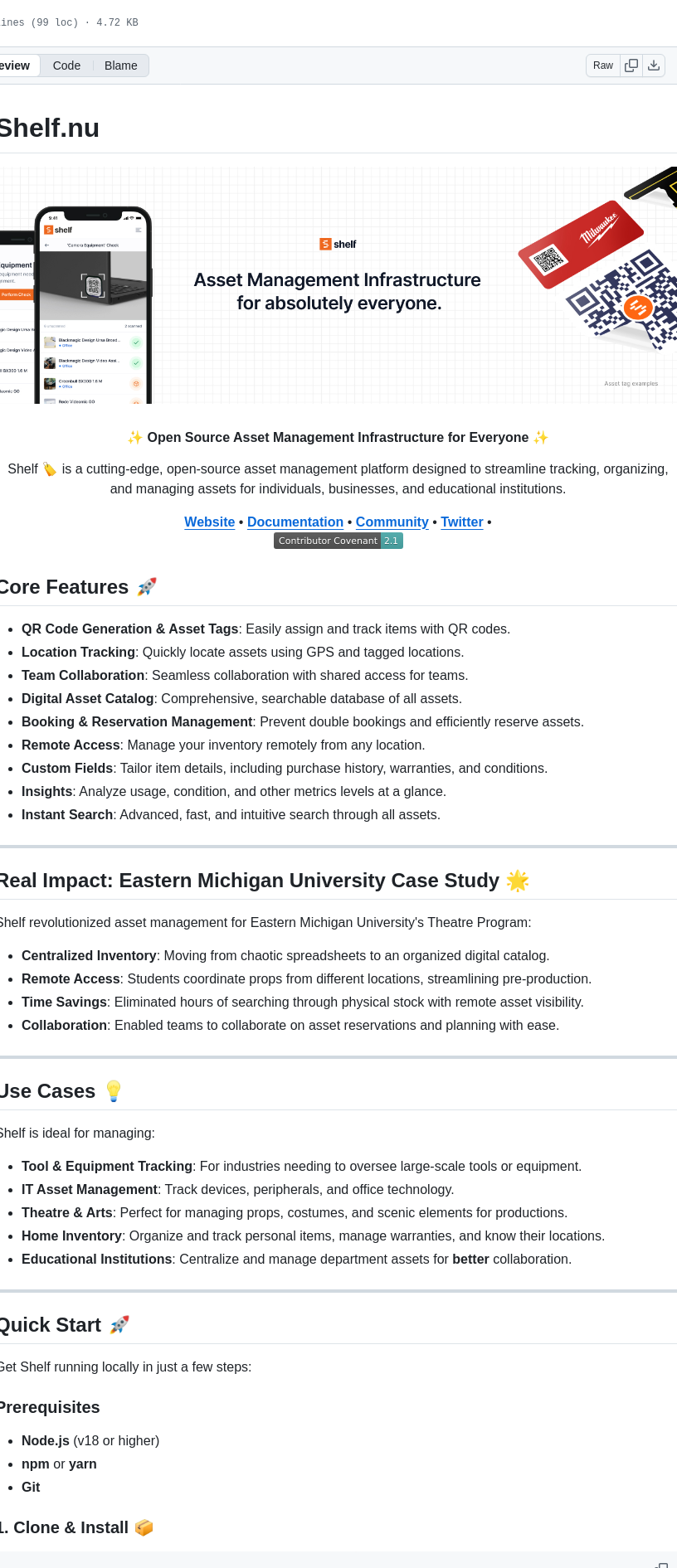Click the package emoji beside Clone & Install

(x=144, y=1527)
